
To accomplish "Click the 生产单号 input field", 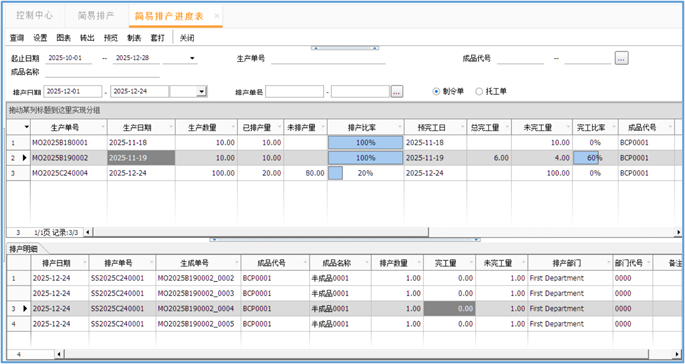I will [x=328, y=59].
